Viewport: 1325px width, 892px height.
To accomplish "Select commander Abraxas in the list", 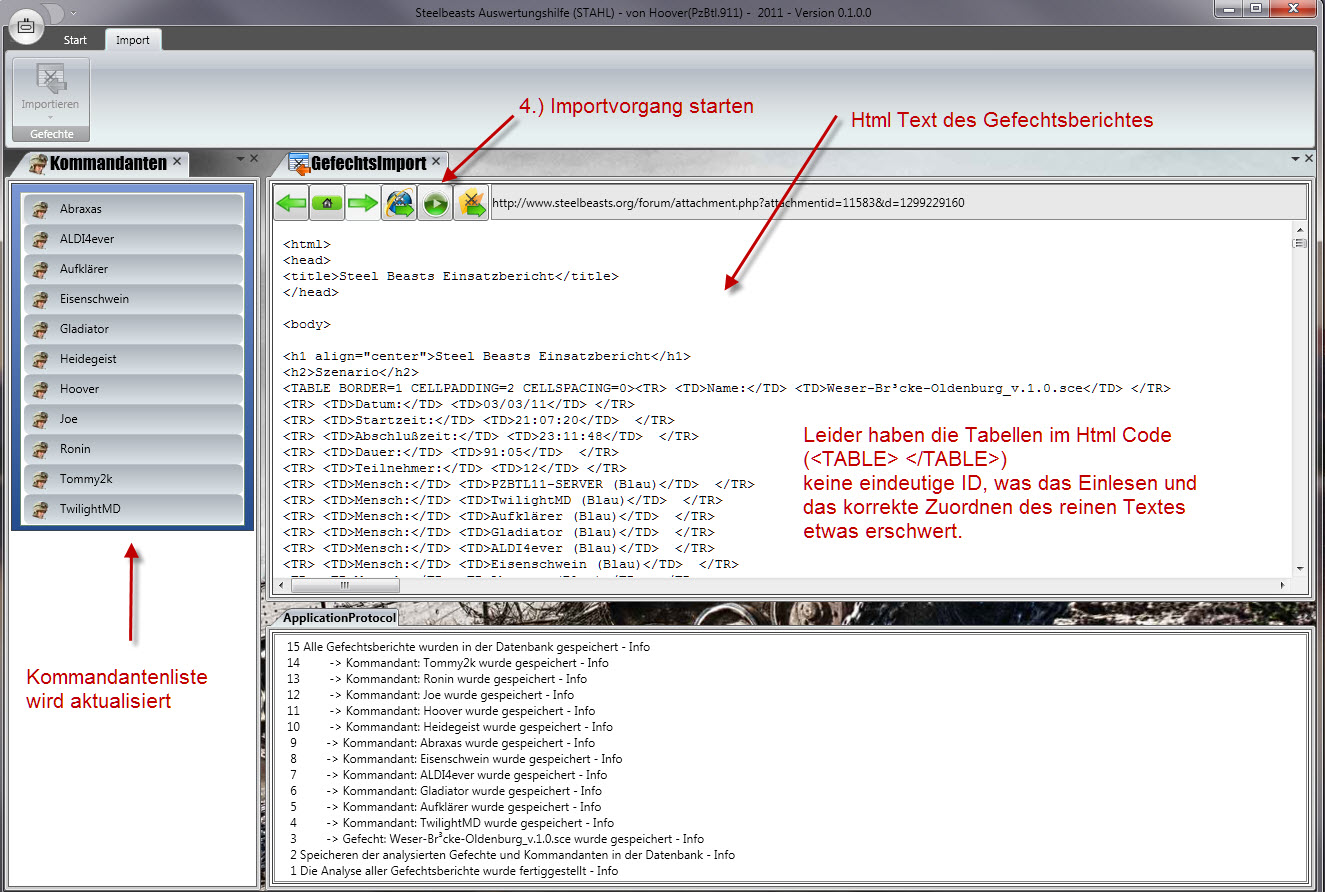I will click(x=133, y=209).
